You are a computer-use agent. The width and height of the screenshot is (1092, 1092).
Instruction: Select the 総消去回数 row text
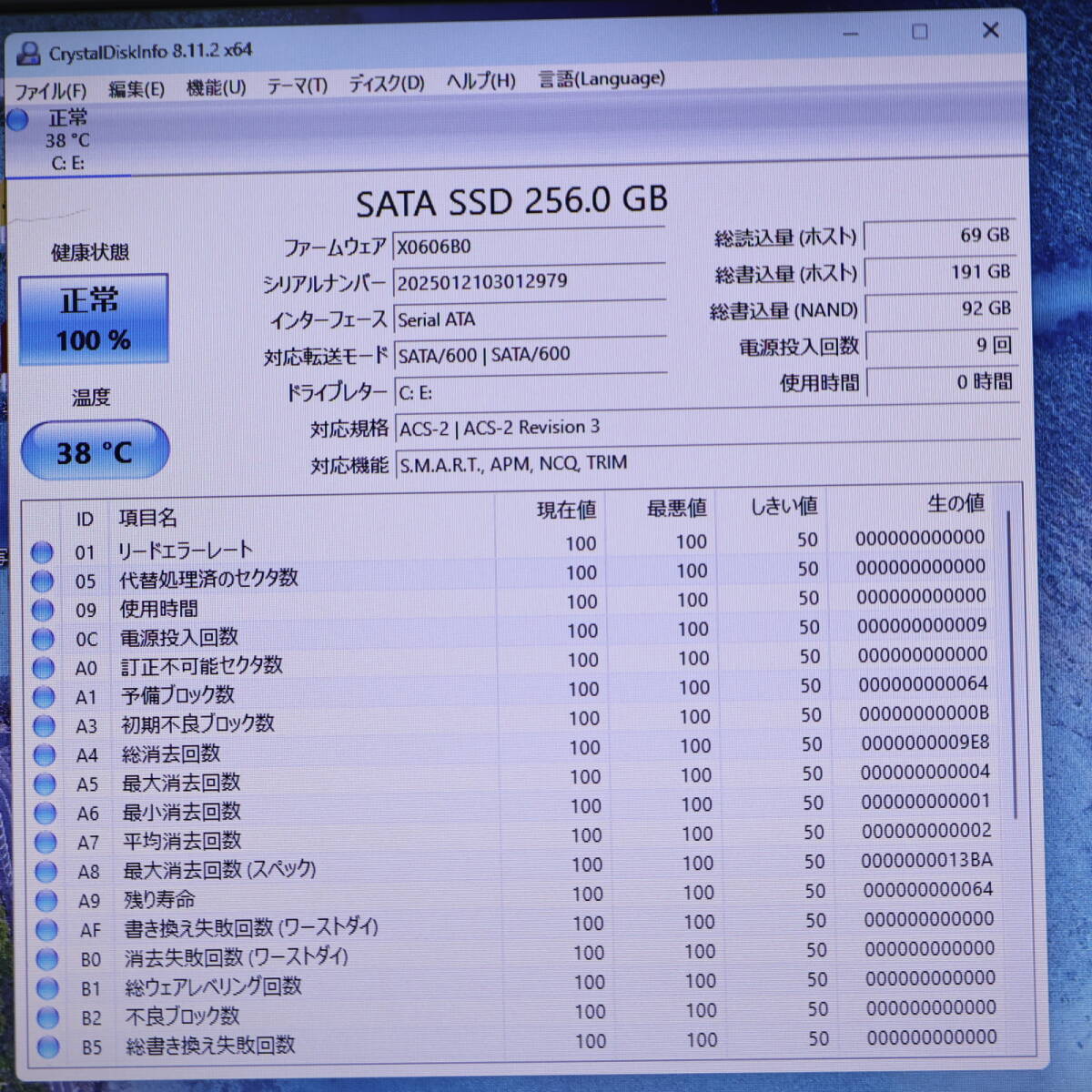pos(171,753)
